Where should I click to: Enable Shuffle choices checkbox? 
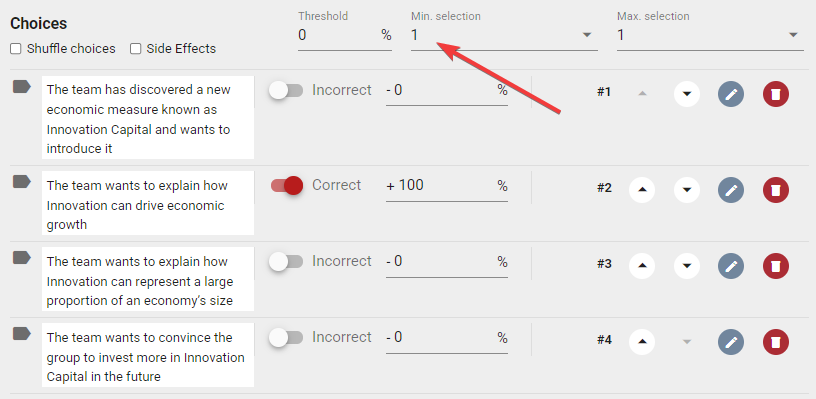coord(16,49)
